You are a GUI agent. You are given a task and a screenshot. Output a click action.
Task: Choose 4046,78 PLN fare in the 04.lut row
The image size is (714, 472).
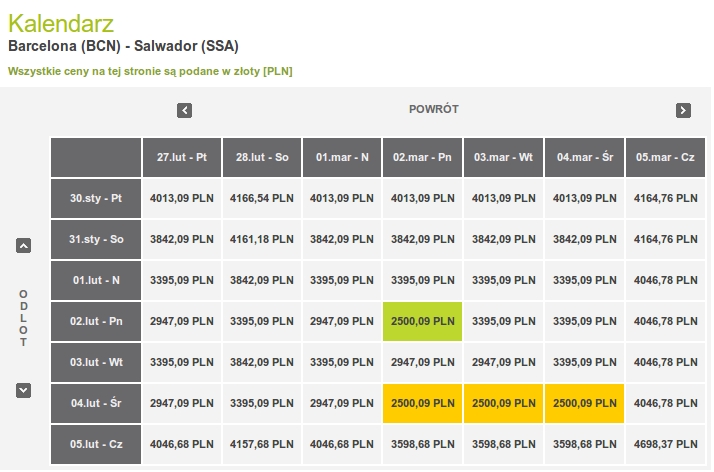(x=665, y=403)
